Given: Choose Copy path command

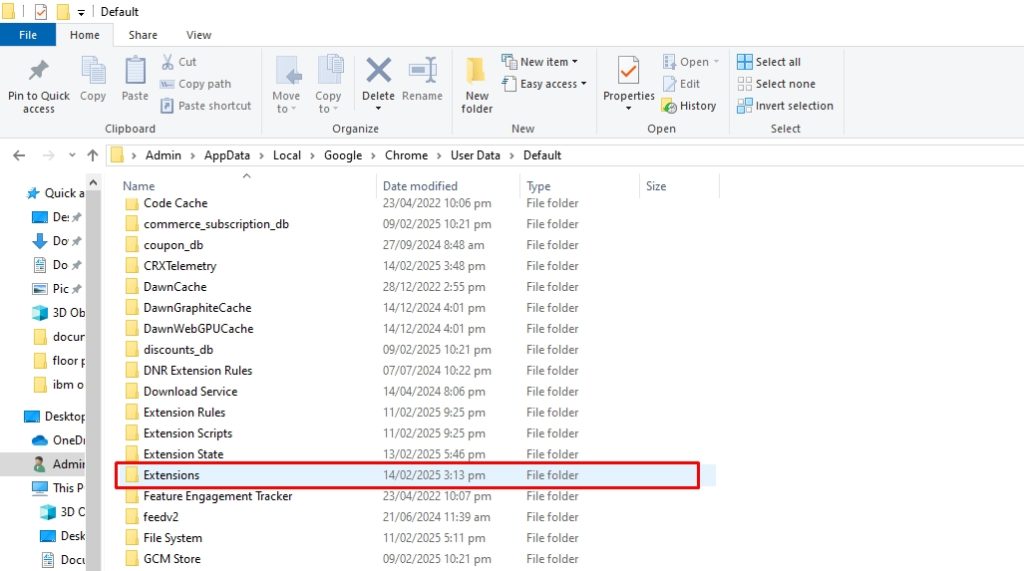Looking at the screenshot, I should [195, 84].
